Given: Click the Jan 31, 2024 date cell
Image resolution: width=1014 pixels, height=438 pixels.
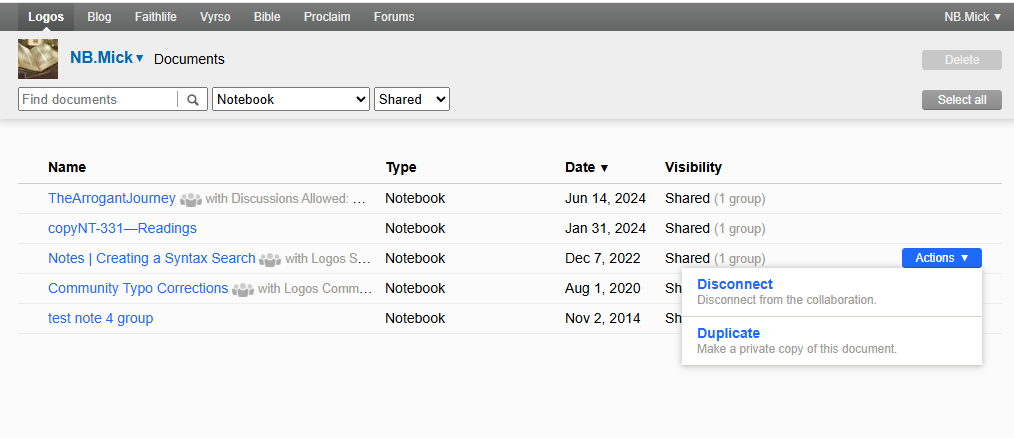Looking at the screenshot, I should pos(605,228).
